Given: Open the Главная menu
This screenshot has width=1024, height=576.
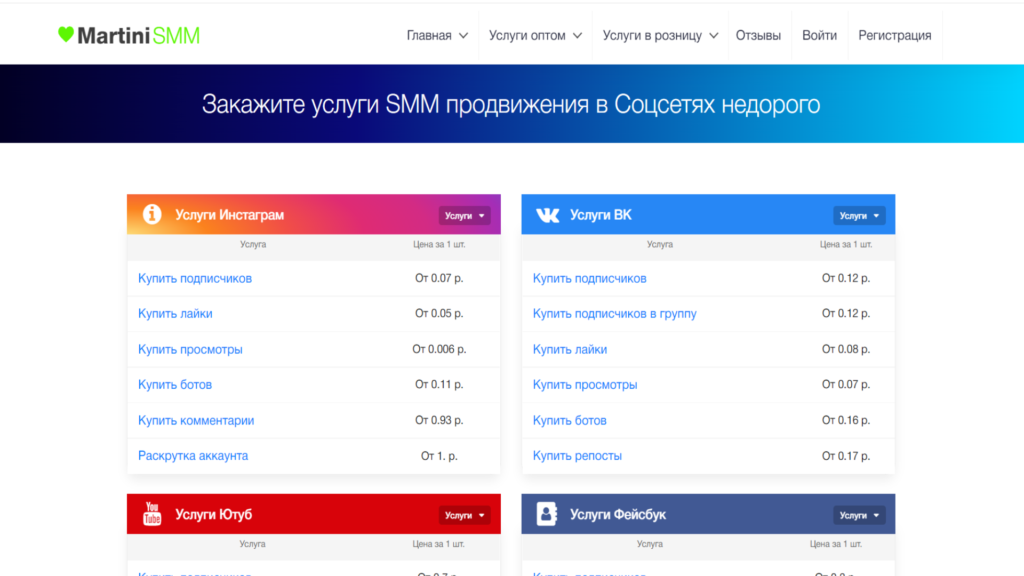Looking at the screenshot, I should click(x=437, y=35).
